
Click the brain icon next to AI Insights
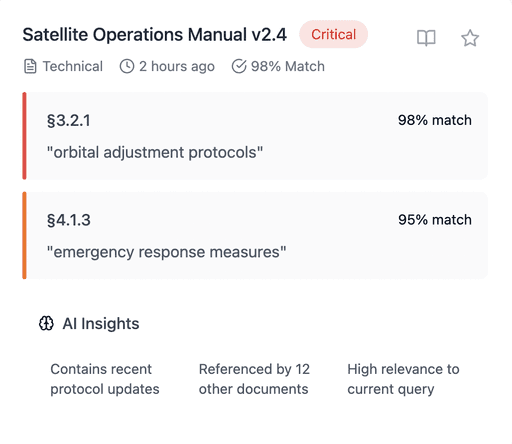pyautogui.click(x=46, y=323)
